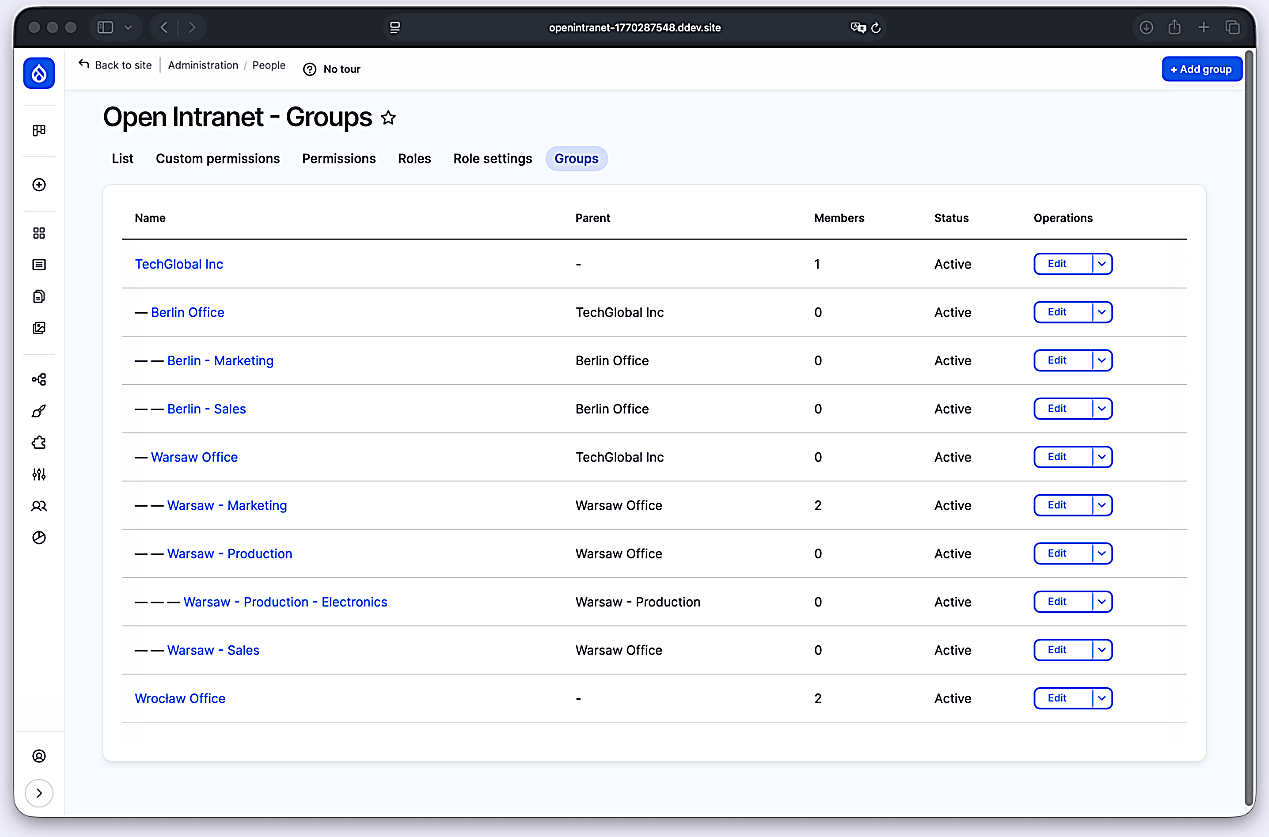Open the People breadcrumb link
Screen dimensions: 1269x837
tap(269, 65)
